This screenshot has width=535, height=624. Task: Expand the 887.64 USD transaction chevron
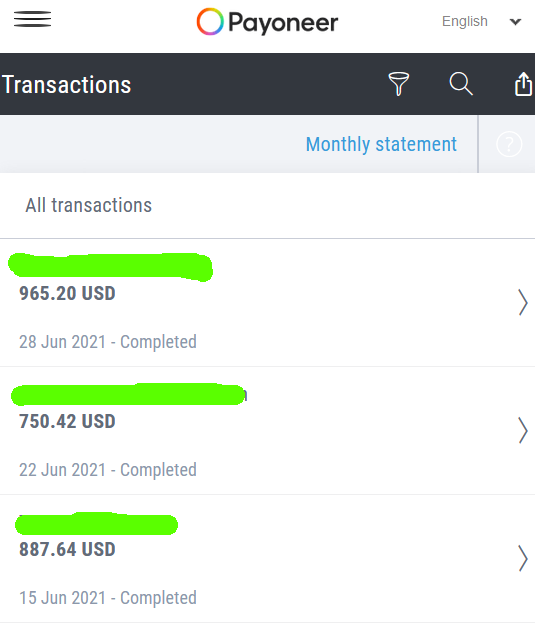[523, 558]
